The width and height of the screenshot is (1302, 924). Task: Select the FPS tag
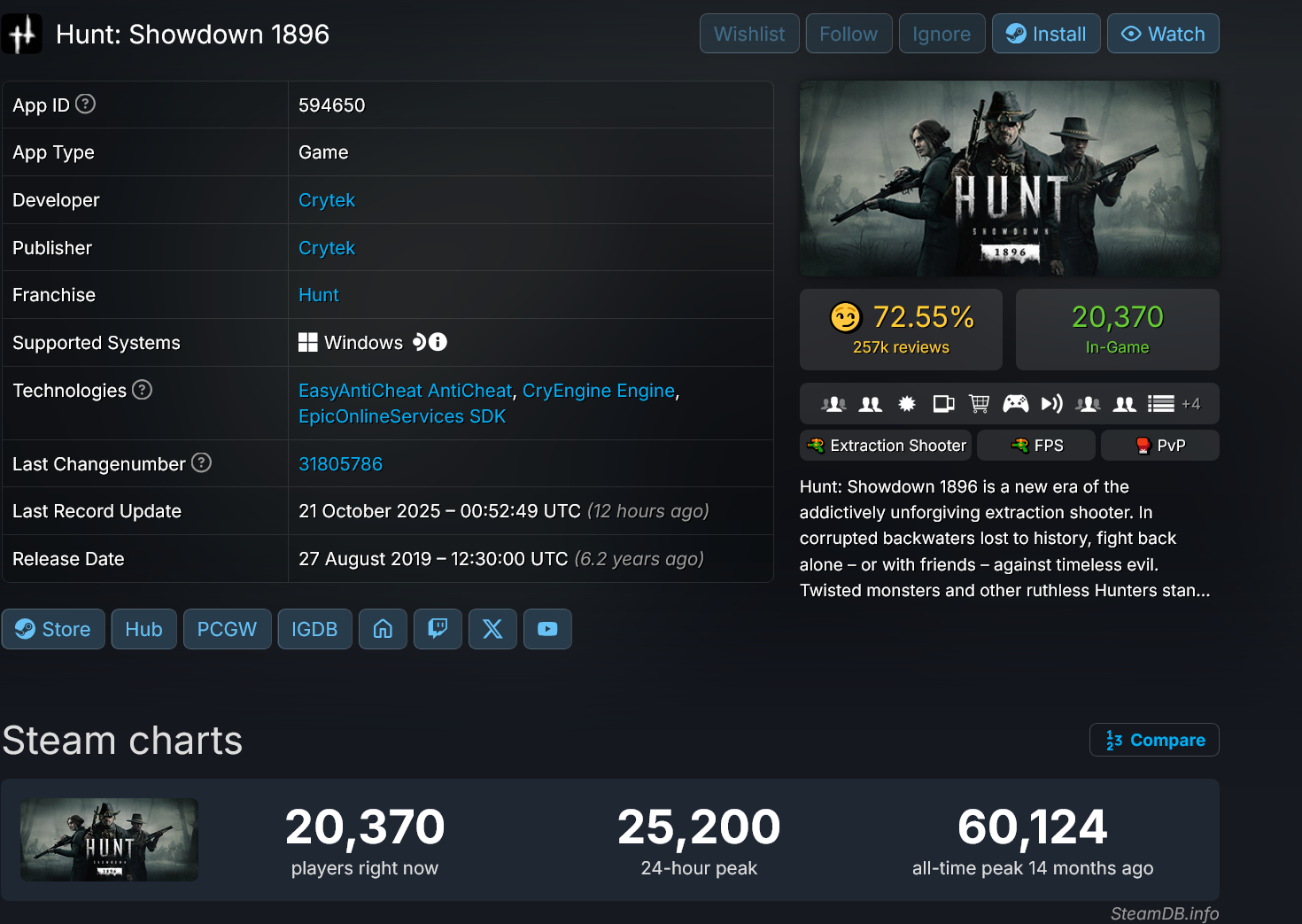[1036, 446]
